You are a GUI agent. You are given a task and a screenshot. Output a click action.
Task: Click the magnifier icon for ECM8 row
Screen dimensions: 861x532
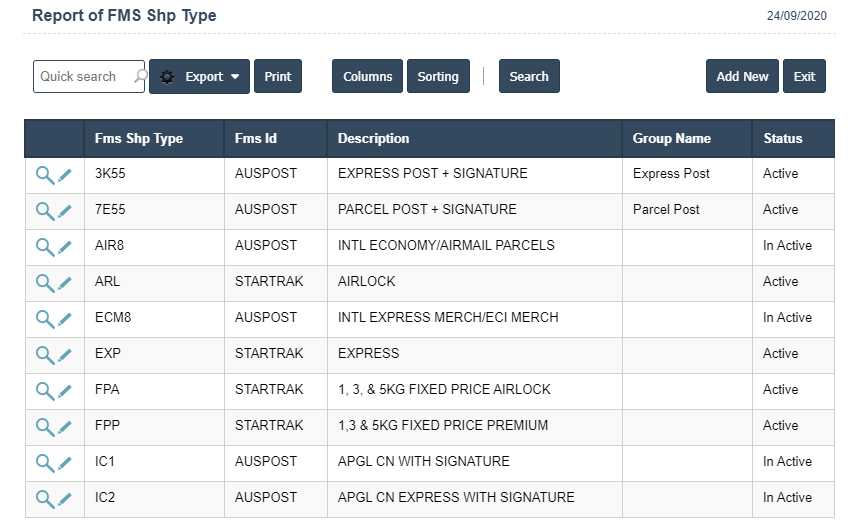[x=45, y=319]
